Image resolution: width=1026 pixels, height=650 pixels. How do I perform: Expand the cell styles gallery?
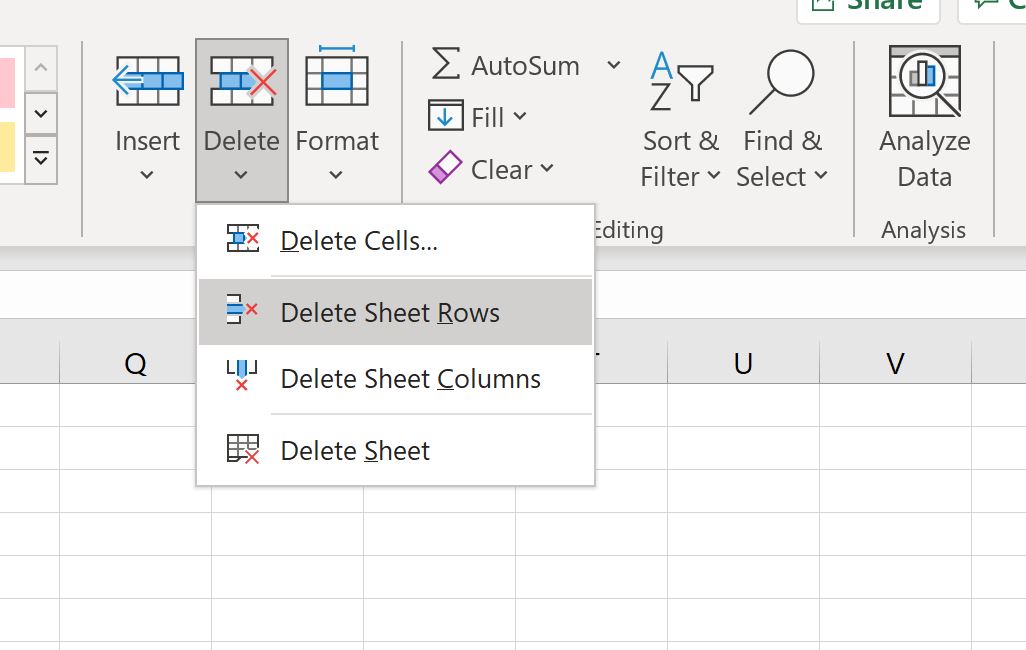41,158
